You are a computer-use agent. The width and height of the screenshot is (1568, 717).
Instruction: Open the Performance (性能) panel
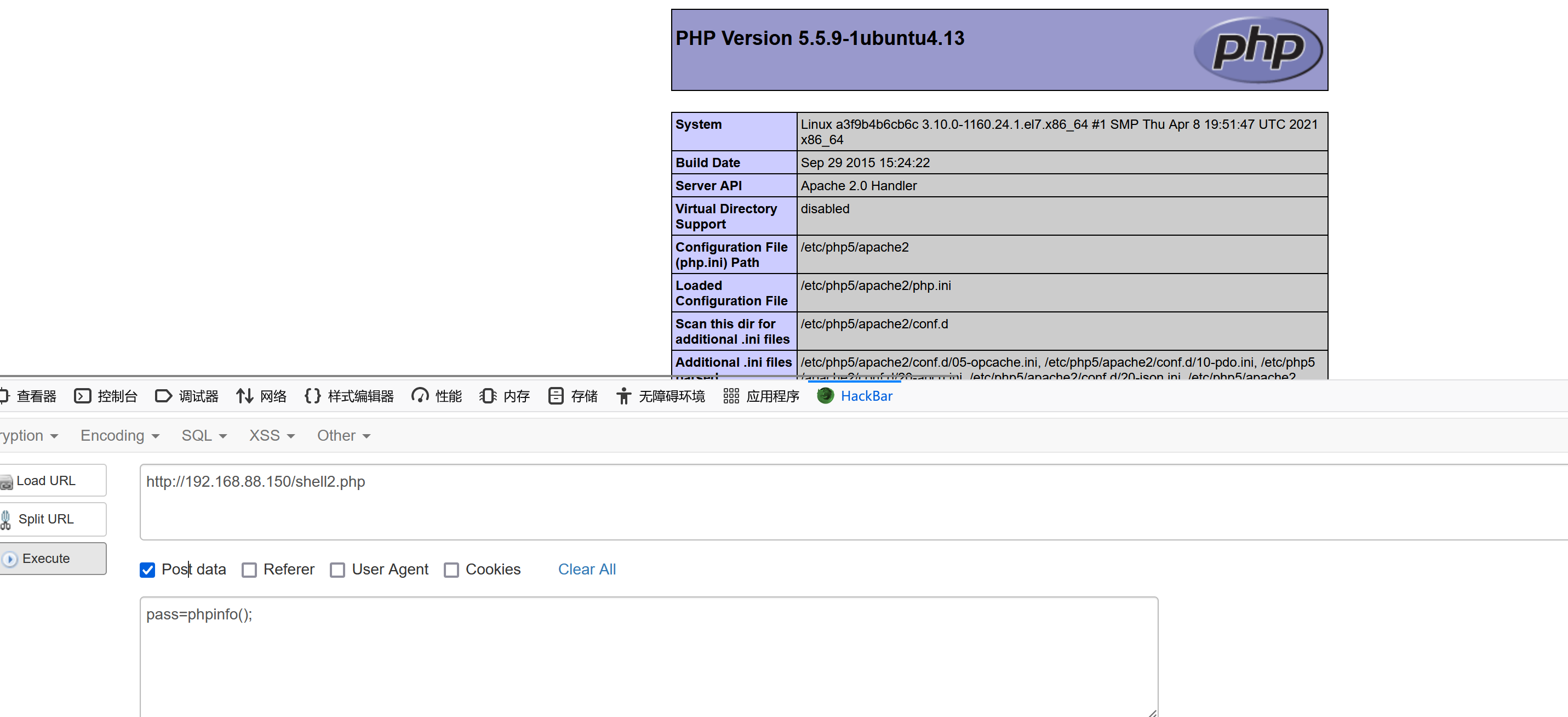click(x=437, y=396)
